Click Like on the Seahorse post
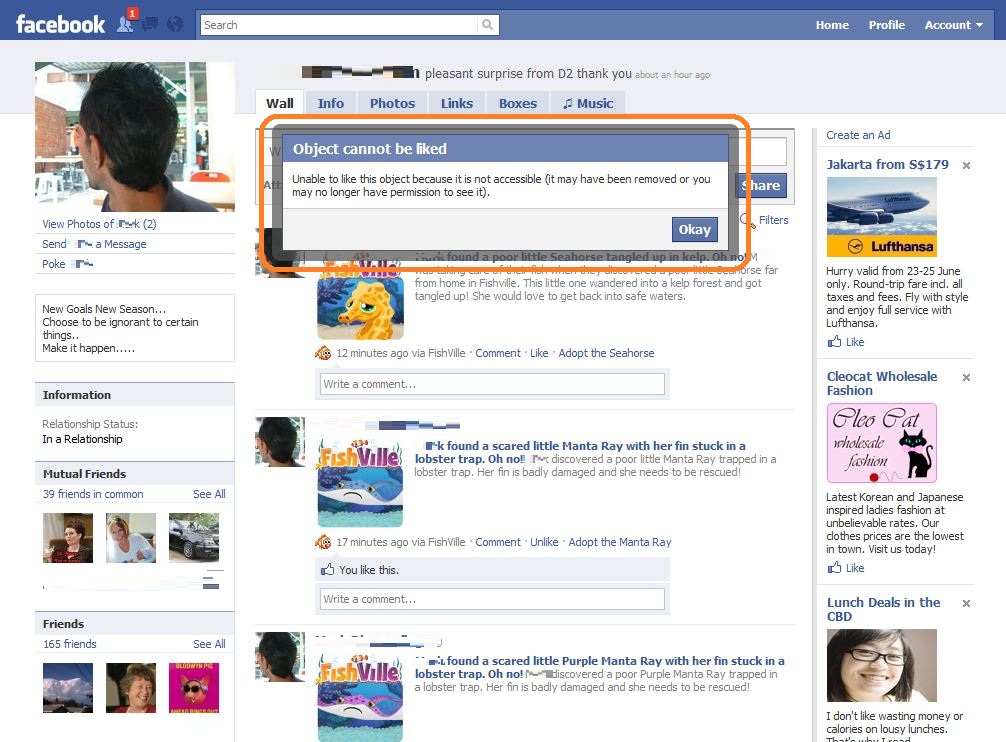This screenshot has height=742, width=1006. pyautogui.click(x=539, y=353)
